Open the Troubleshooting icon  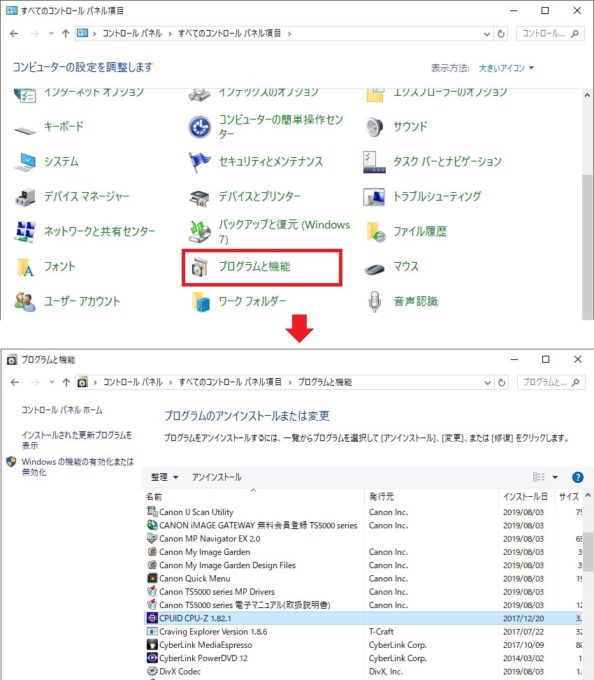click(374, 197)
